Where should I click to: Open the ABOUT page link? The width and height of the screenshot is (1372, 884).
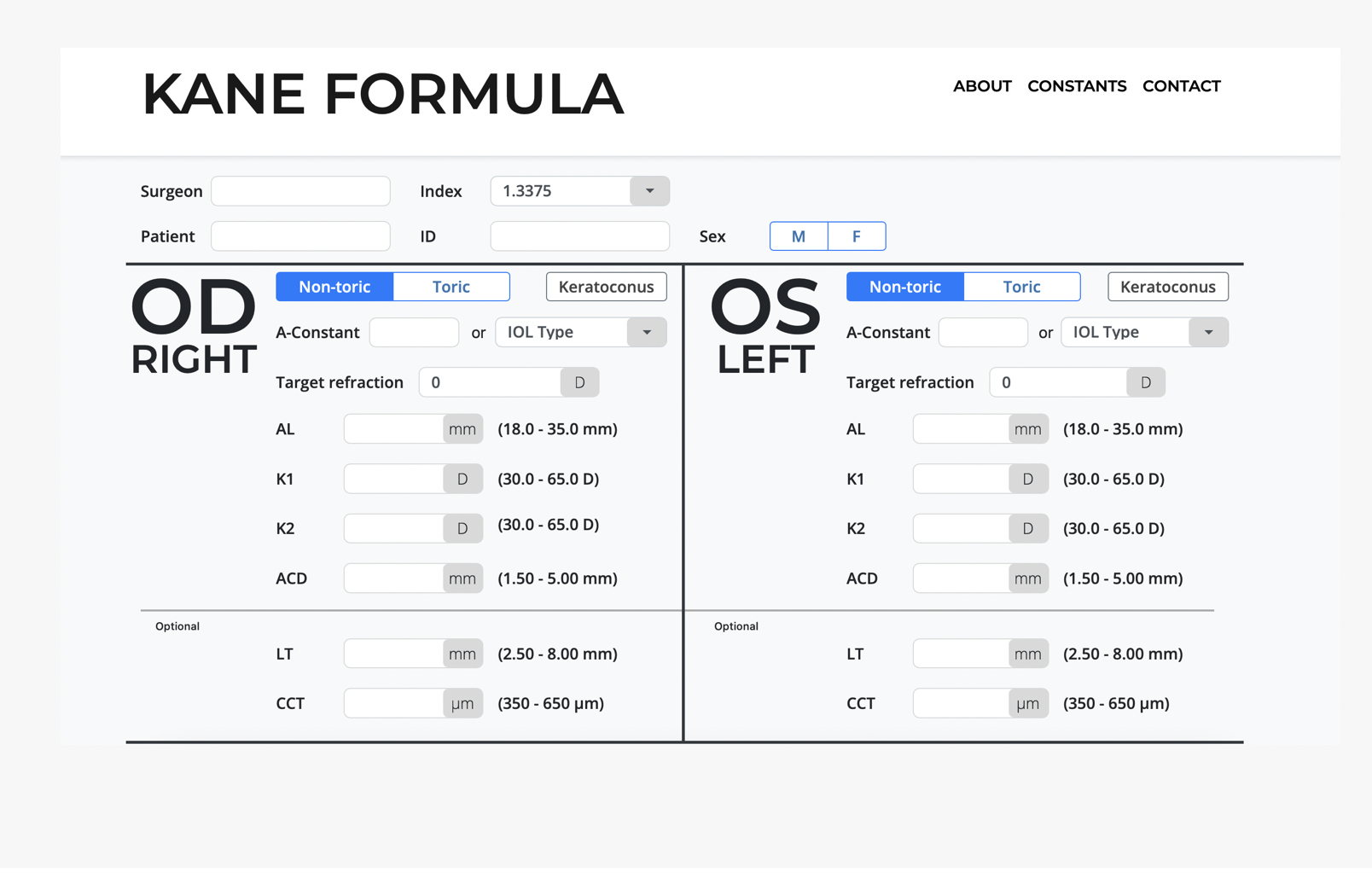click(x=982, y=86)
